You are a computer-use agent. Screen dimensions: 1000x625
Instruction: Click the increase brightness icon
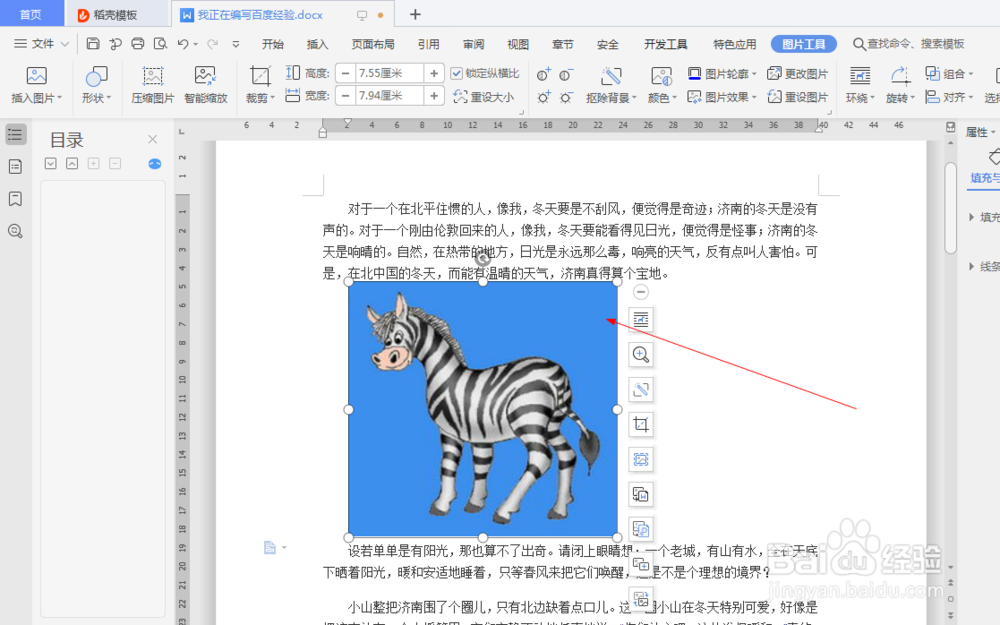(x=543, y=98)
